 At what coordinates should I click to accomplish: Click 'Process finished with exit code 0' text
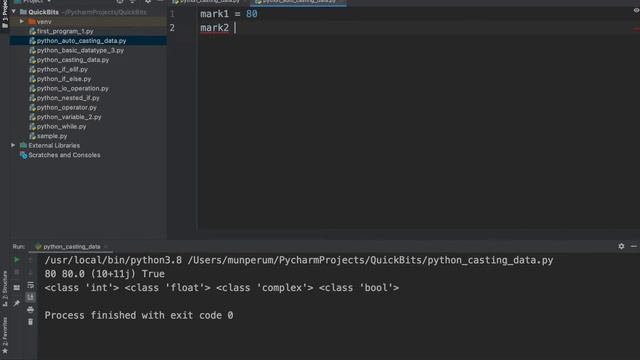tap(139, 315)
